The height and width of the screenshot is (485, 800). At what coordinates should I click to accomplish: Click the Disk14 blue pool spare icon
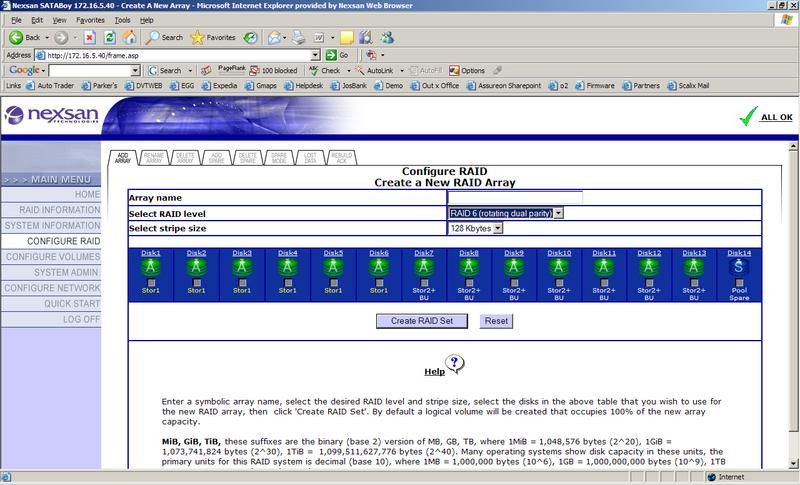coord(739,267)
